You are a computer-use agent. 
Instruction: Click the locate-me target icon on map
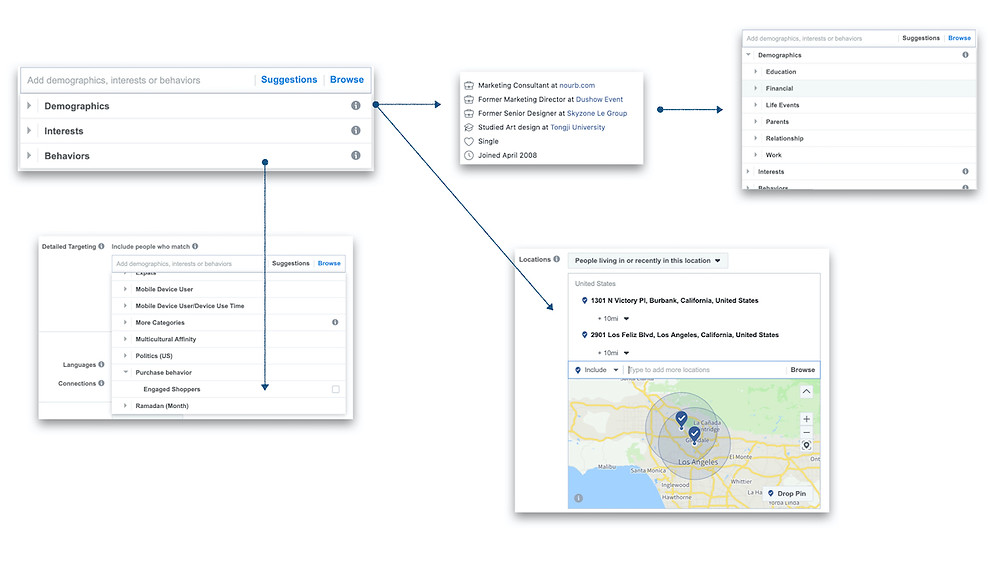[x=807, y=446]
